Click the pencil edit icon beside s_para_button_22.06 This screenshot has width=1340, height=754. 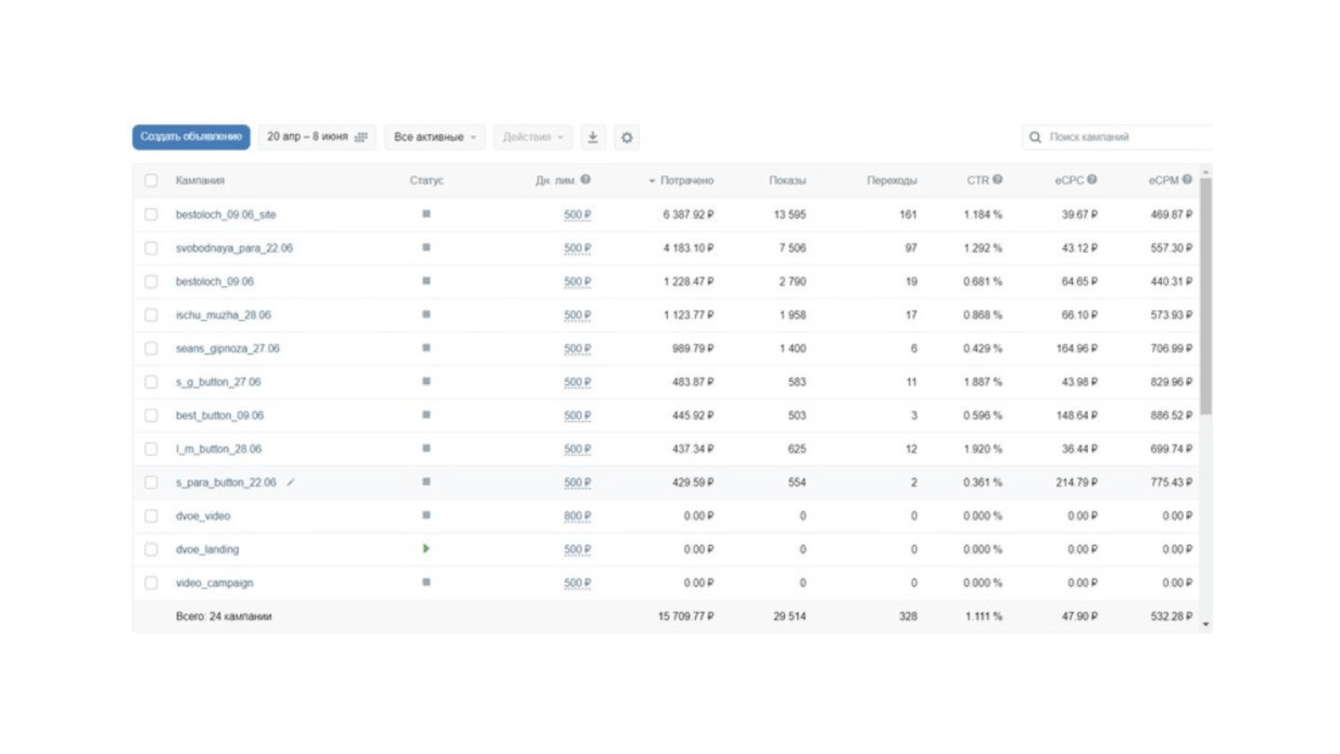(291, 482)
